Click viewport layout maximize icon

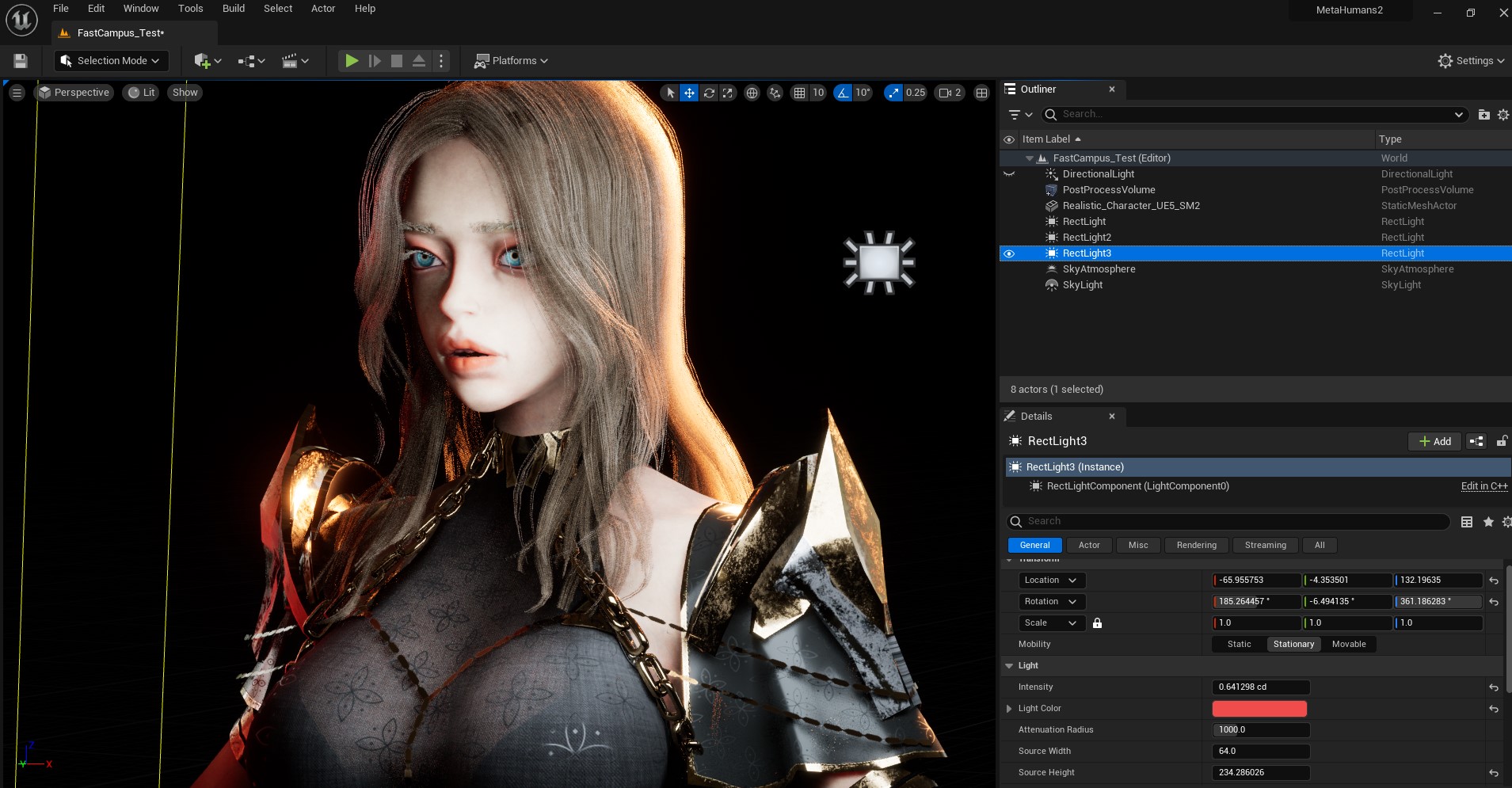(x=981, y=93)
